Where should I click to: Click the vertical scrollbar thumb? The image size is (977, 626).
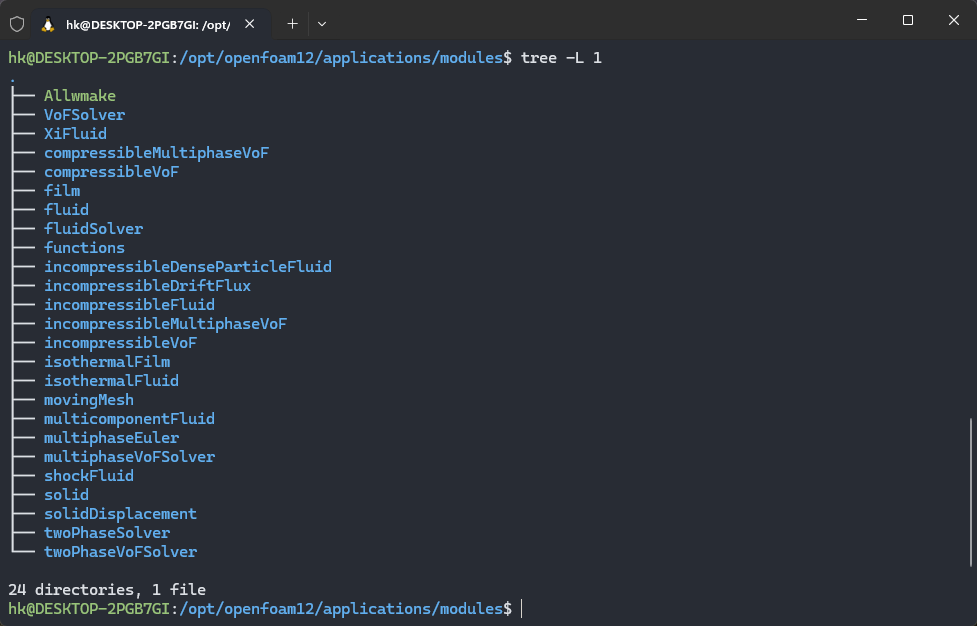pyautogui.click(x=971, y=490)
